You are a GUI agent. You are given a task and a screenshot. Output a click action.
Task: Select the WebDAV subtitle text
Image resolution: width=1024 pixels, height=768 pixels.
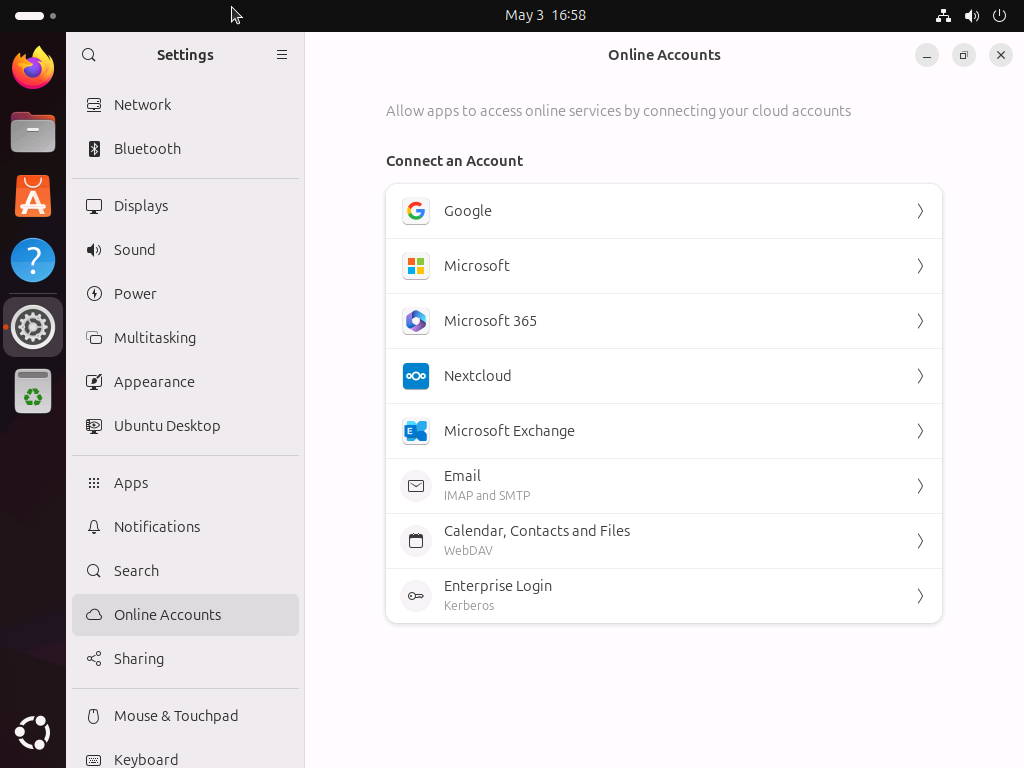[x=468, y=551]
